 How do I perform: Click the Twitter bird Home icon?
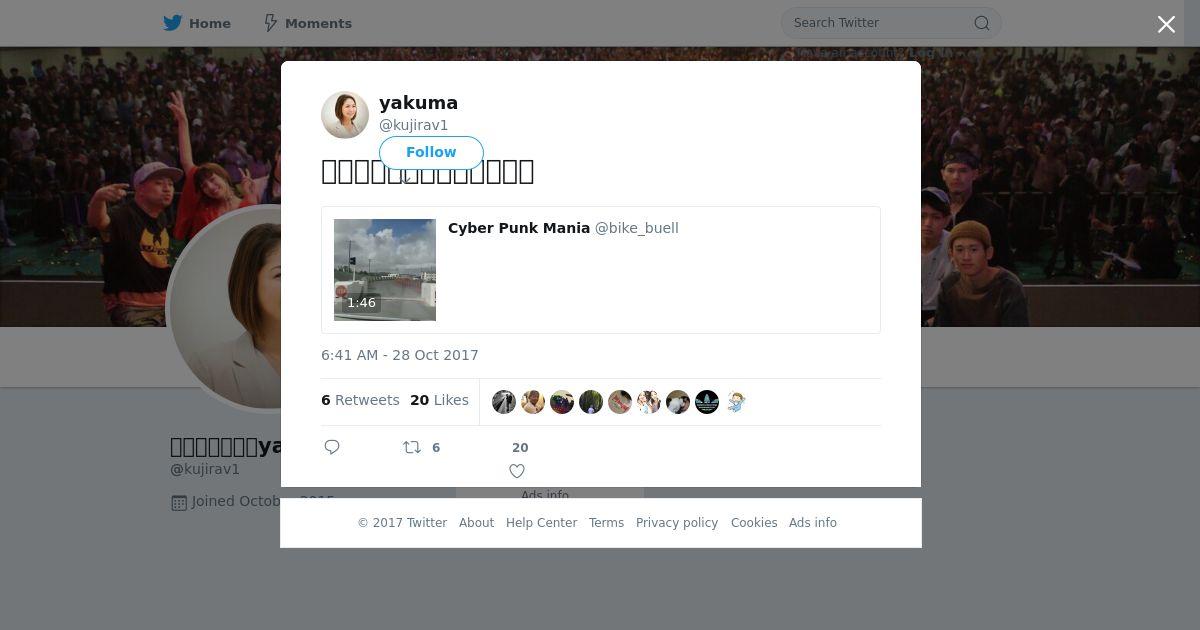[173, 23]
